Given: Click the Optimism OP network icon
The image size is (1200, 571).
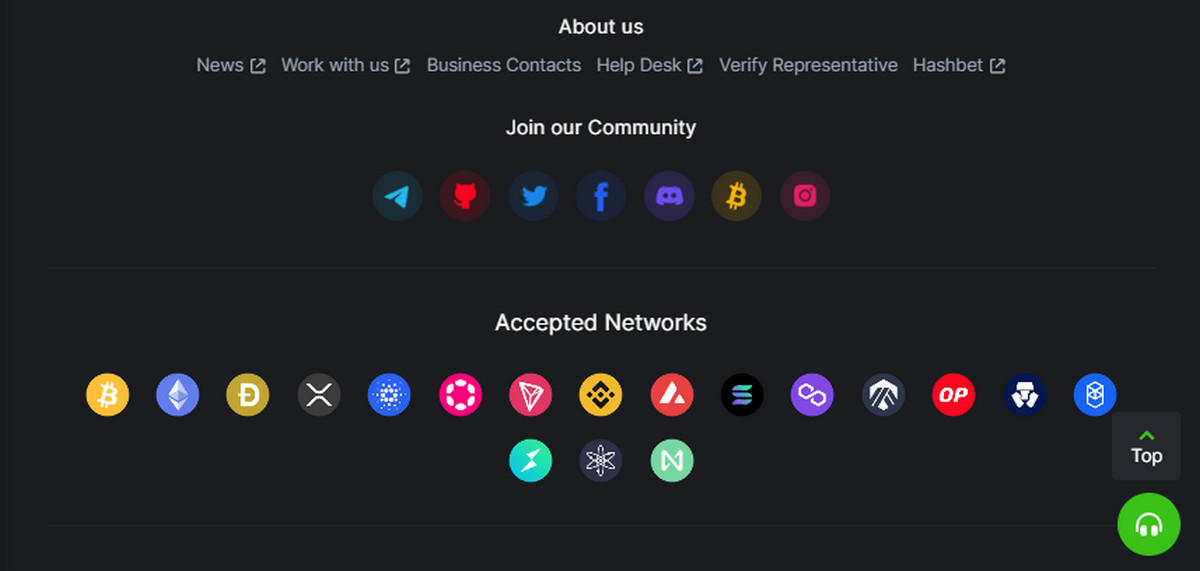Looking at the screenshot, I should point(954,395).
